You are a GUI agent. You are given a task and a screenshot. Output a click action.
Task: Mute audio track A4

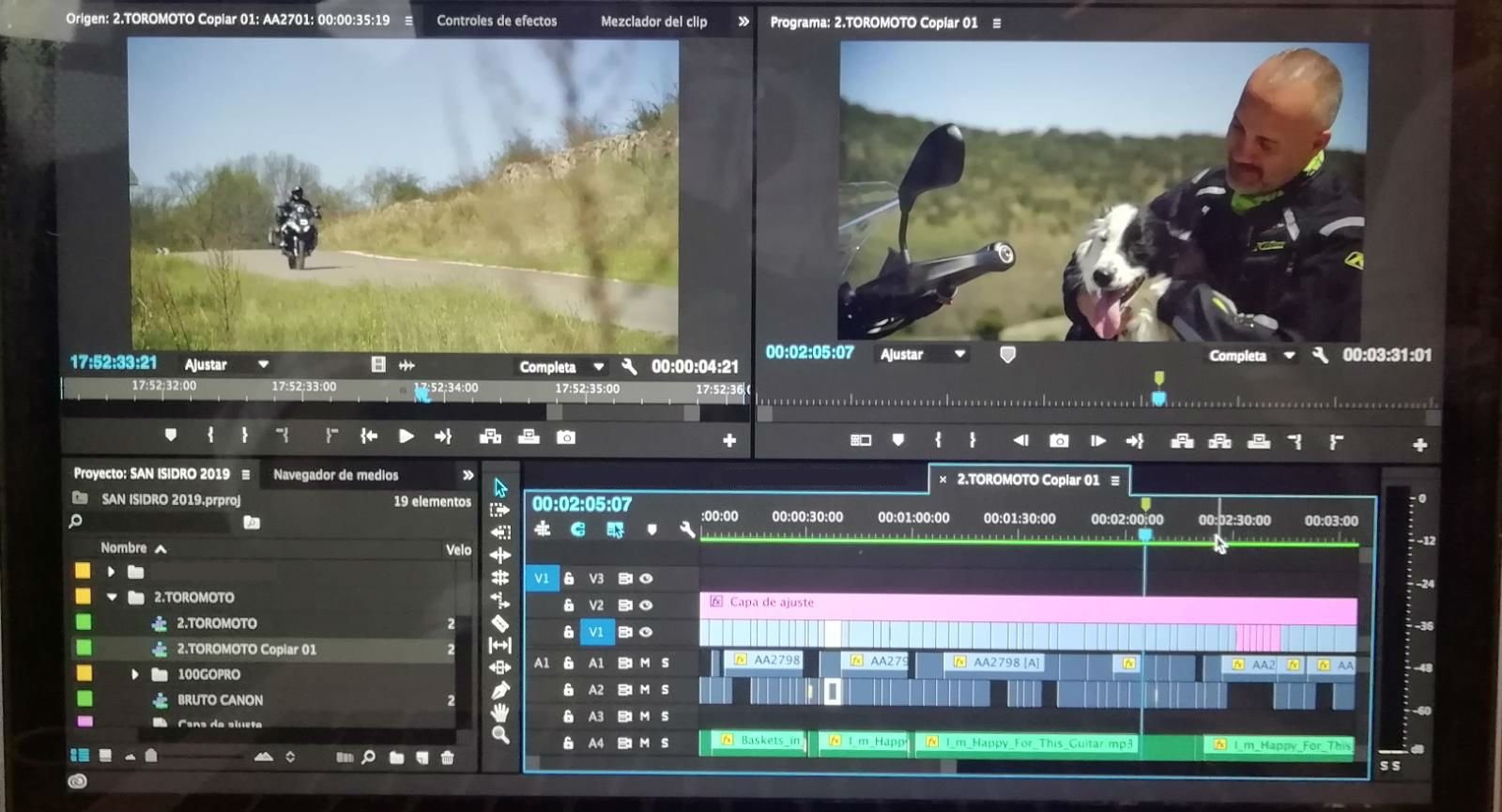(x=645, y=743)
